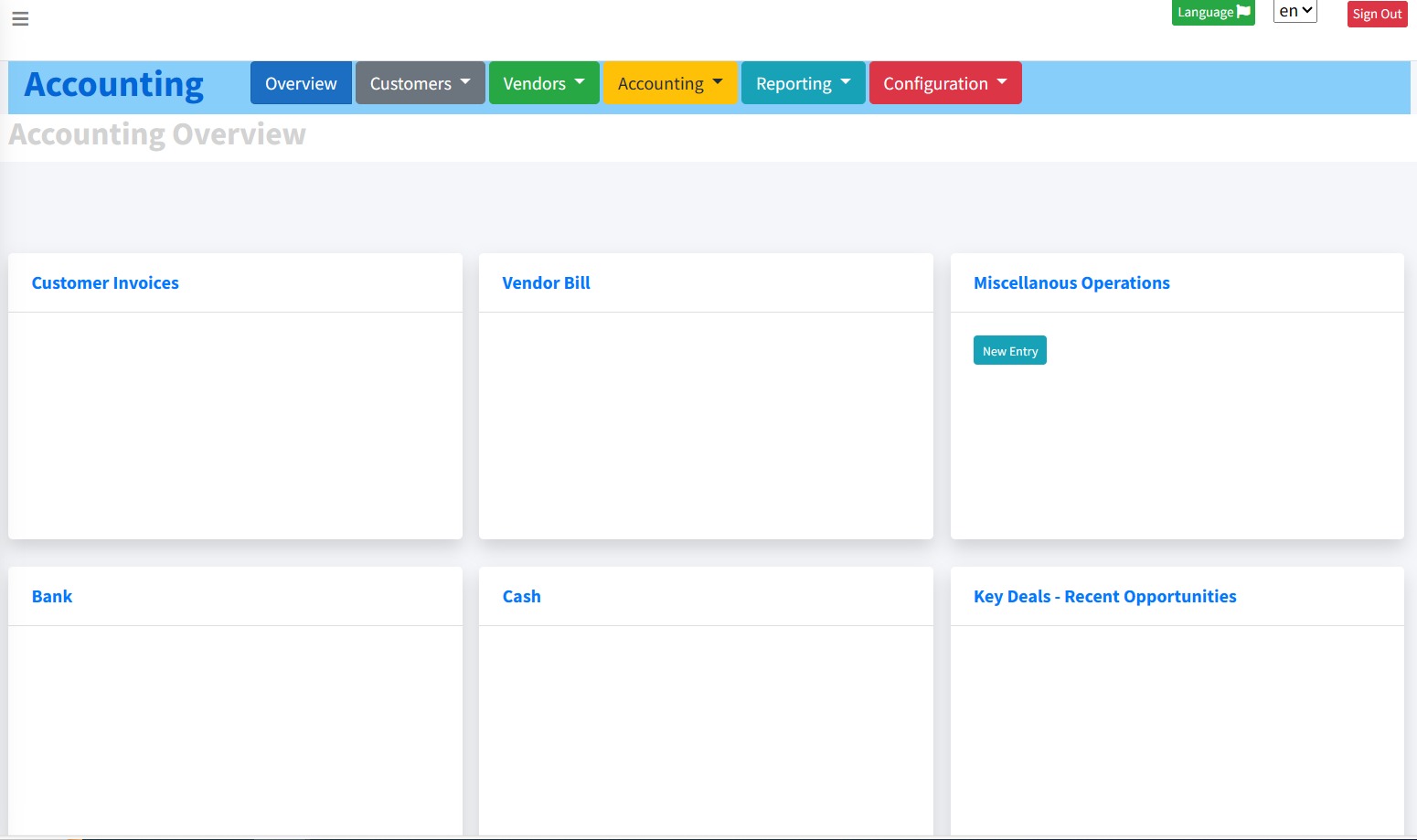1417x840 pixels.
Task: Open the hamburger sidebar menu icon
Action: coord(20,18)
